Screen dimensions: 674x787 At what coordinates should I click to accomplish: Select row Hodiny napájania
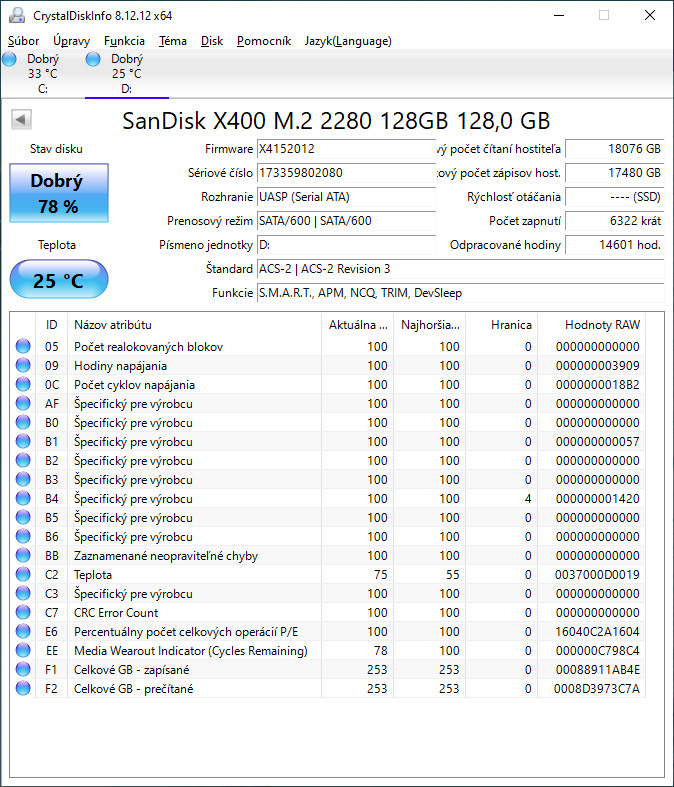(328, 365)
